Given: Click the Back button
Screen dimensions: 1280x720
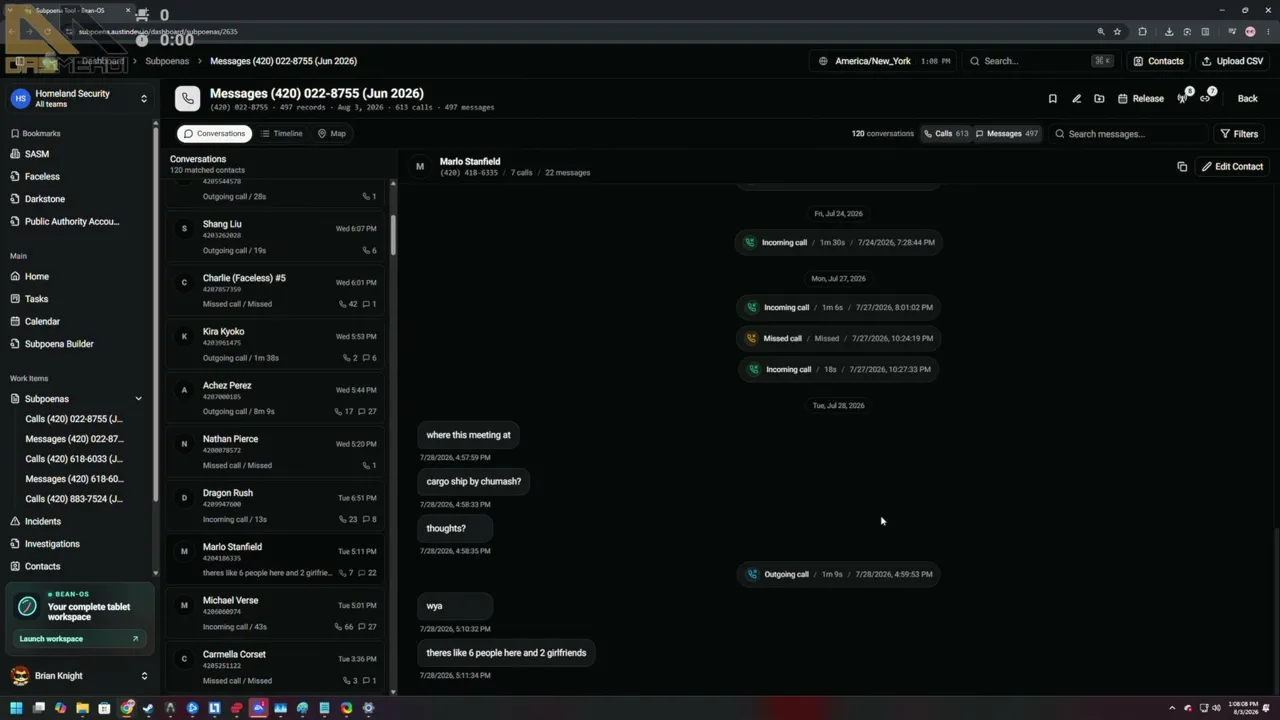Looking at the screenshot, I should click(x=1247, y=98).
